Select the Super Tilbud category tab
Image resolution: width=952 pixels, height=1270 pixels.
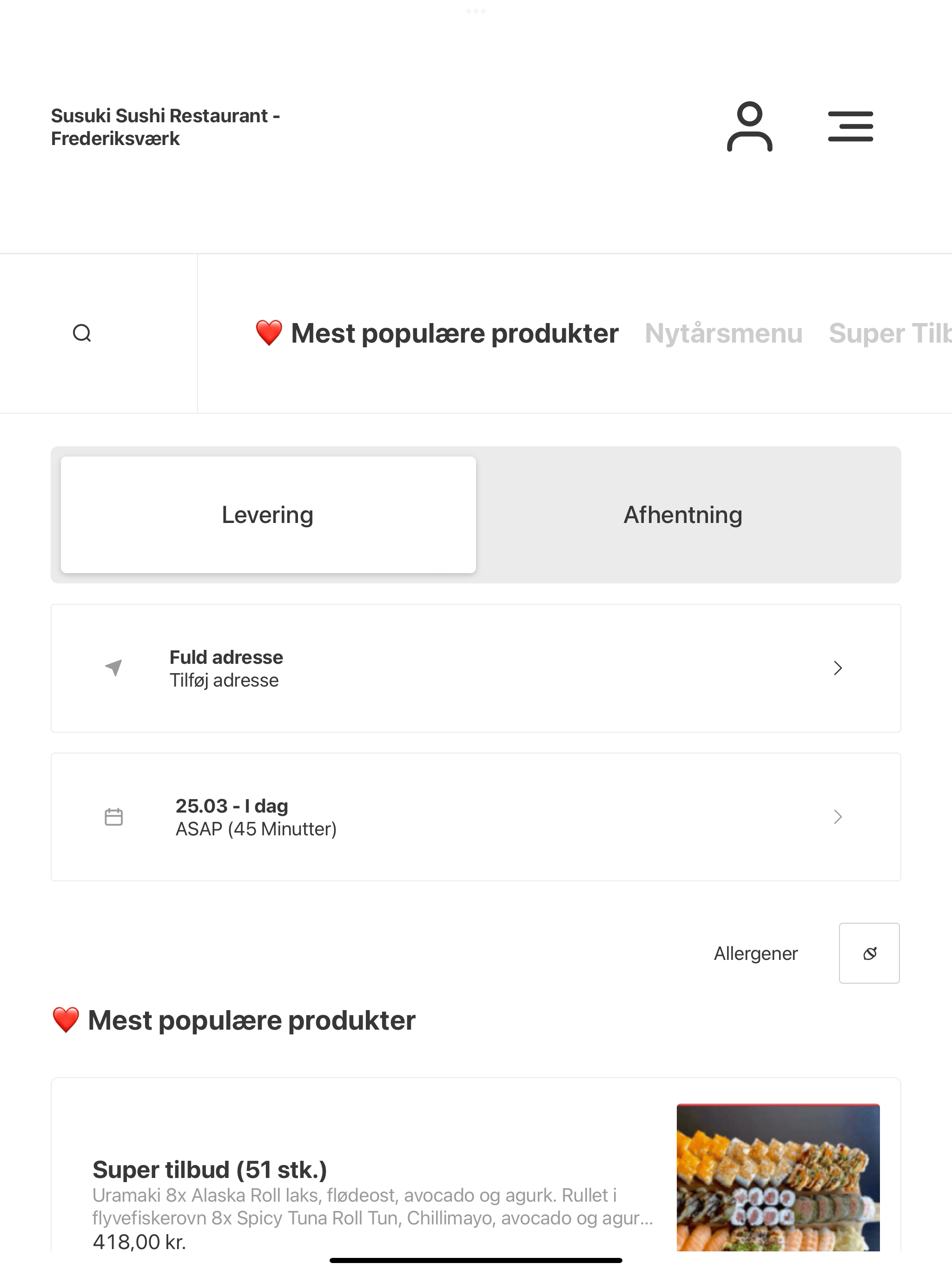[890, 333]
